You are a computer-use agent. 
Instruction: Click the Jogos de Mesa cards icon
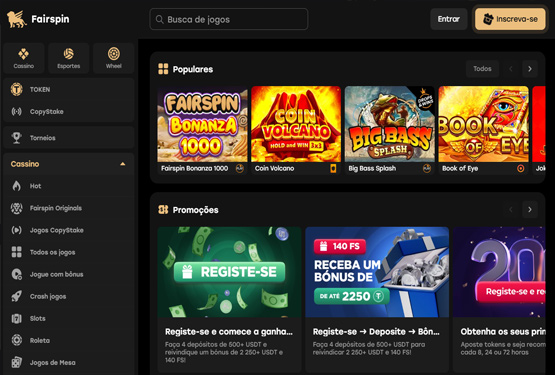click(17, 362)
